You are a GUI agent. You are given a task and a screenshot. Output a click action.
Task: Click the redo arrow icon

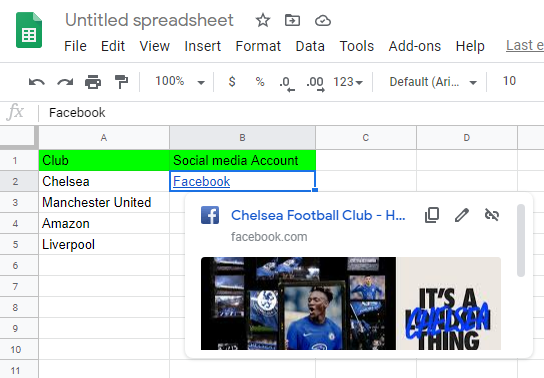(65, 82)
